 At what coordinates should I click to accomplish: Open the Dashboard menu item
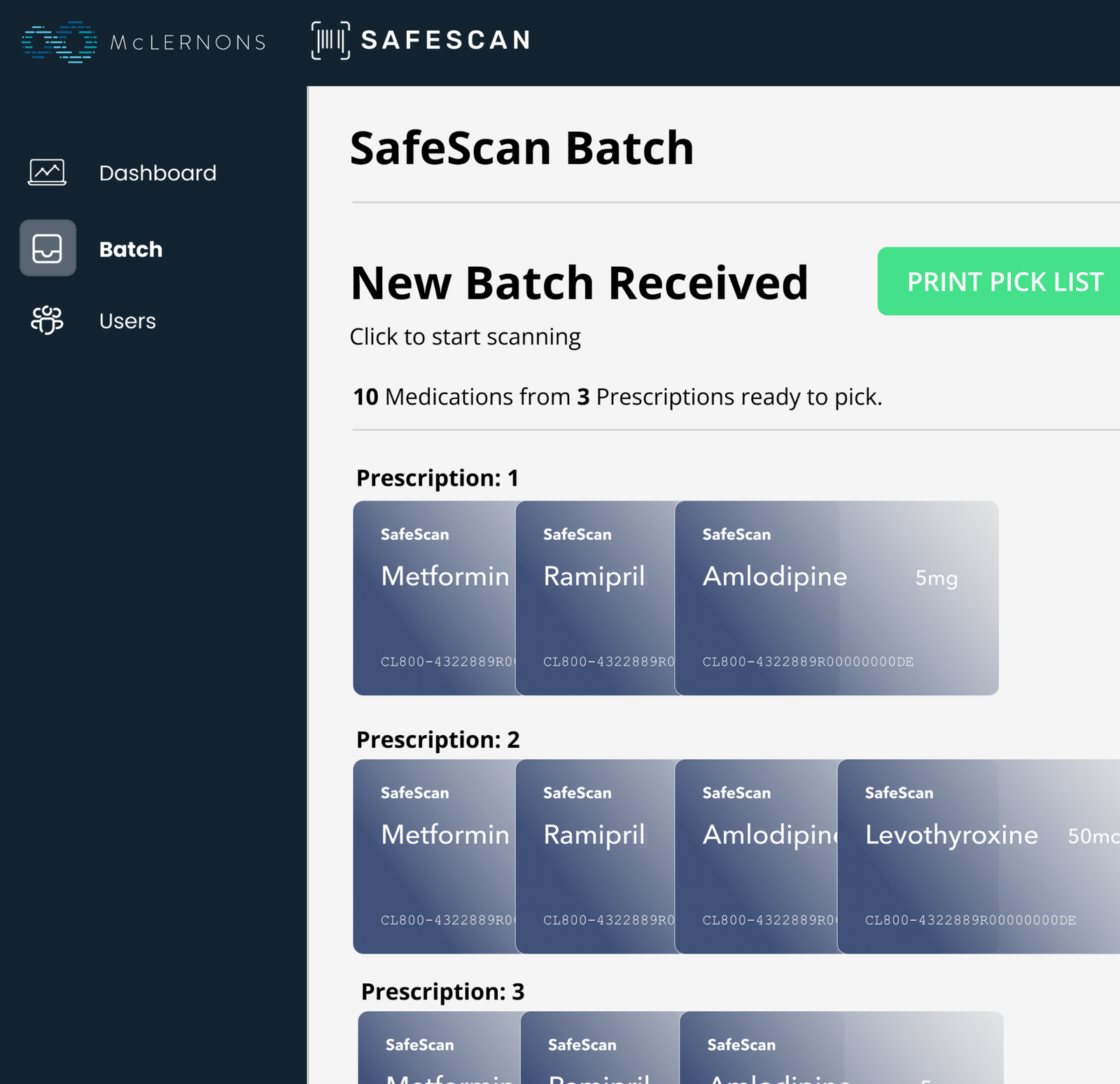[157, 173]
